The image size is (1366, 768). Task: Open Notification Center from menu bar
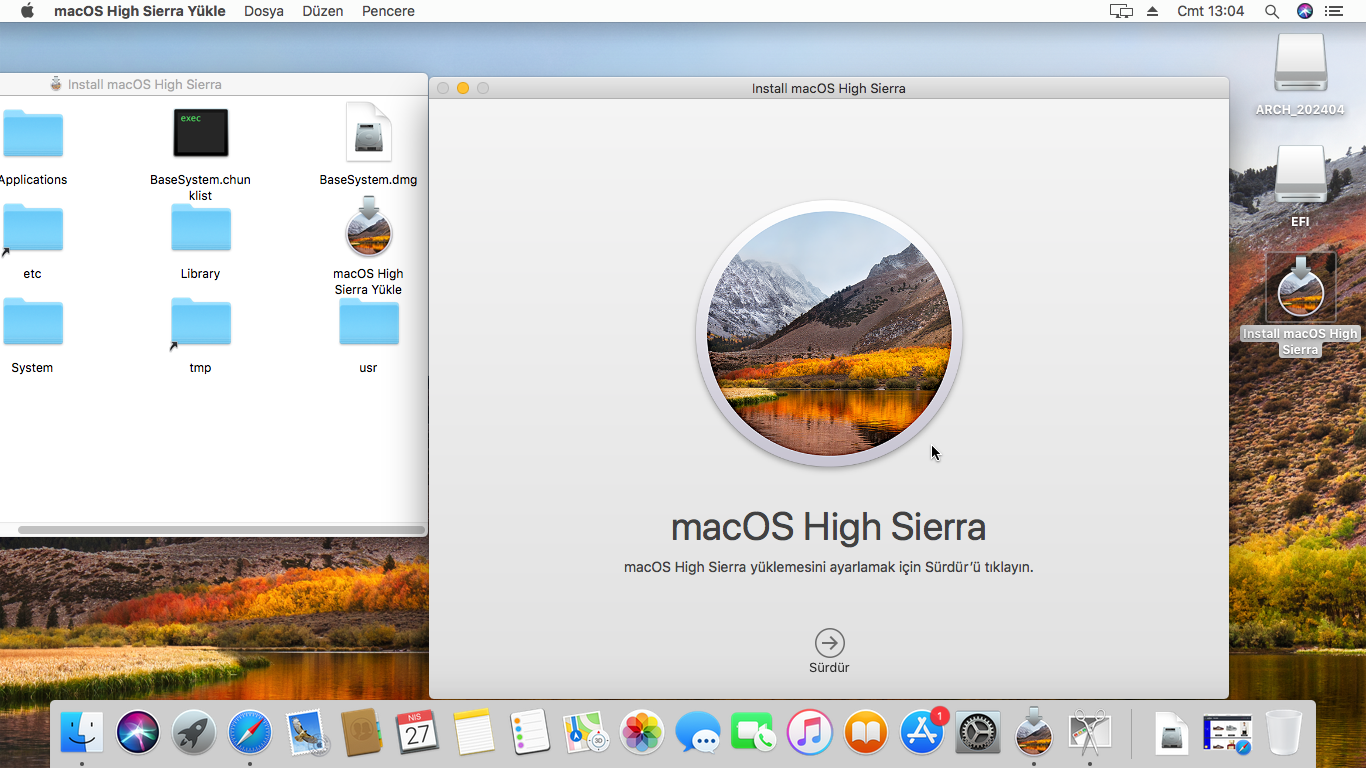(x=1333, y=11)
